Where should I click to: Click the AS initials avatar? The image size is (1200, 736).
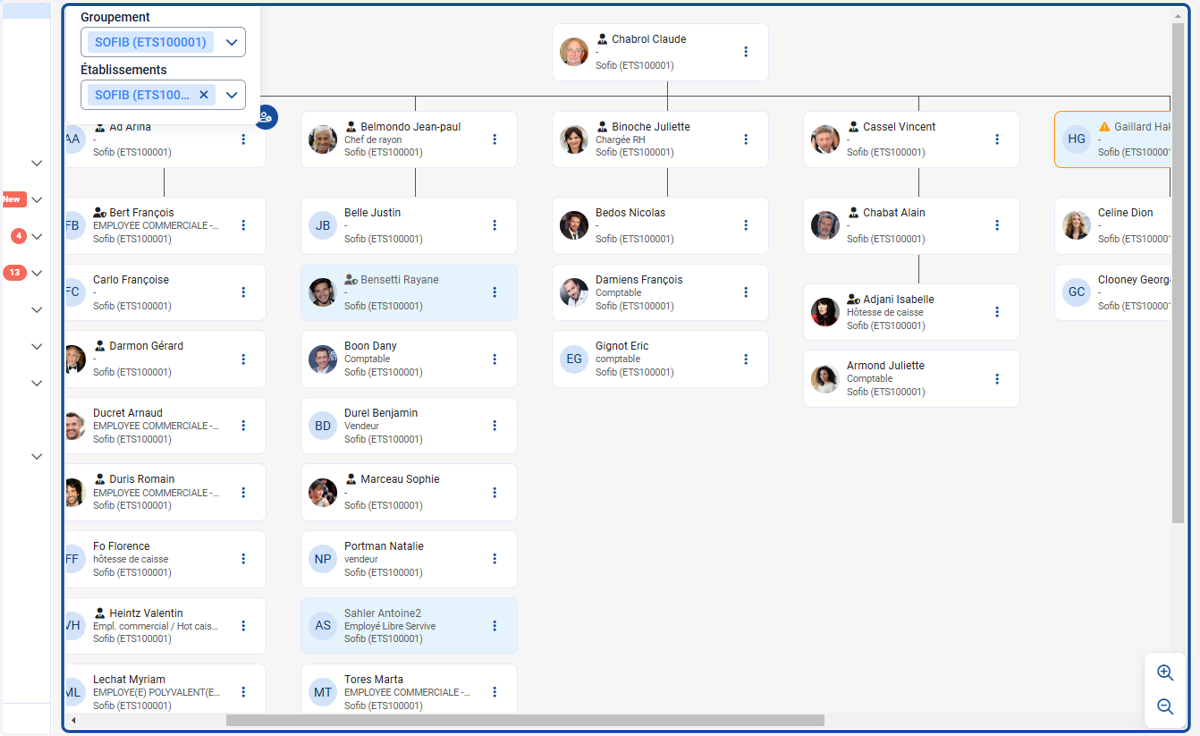point(323,626)
